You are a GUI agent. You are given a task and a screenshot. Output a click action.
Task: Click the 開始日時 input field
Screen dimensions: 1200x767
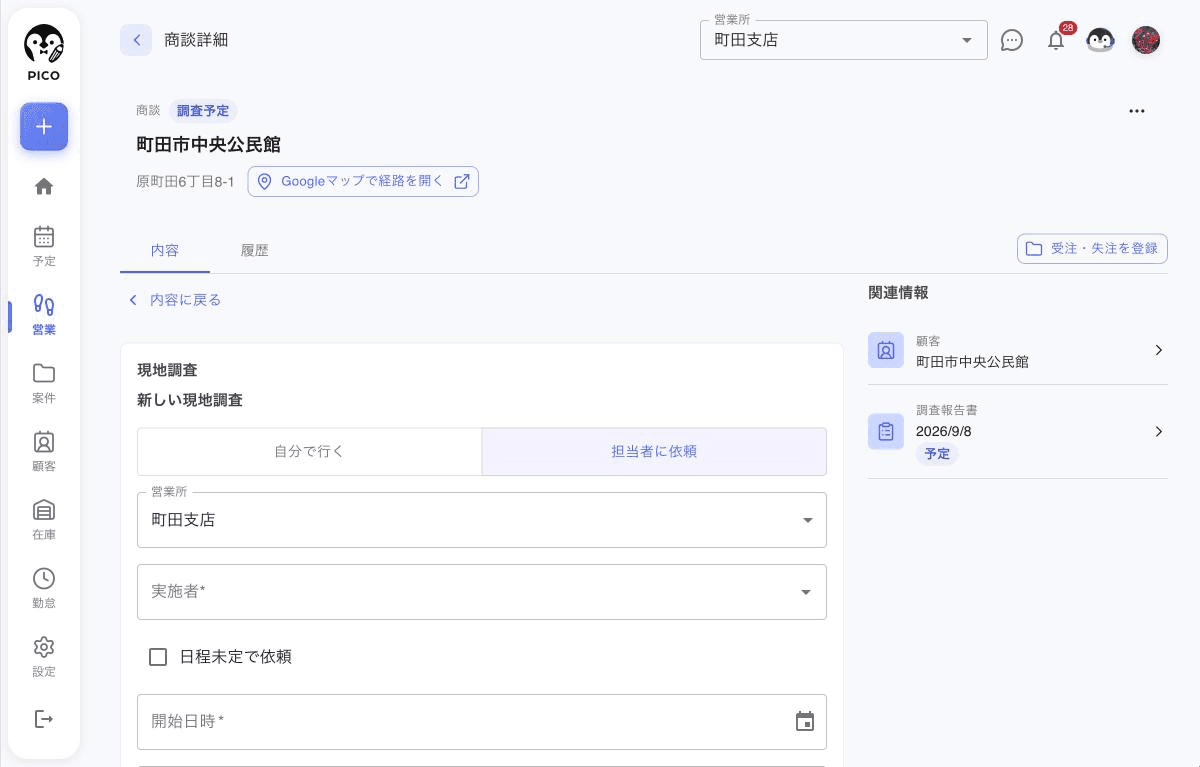(482, 722)
